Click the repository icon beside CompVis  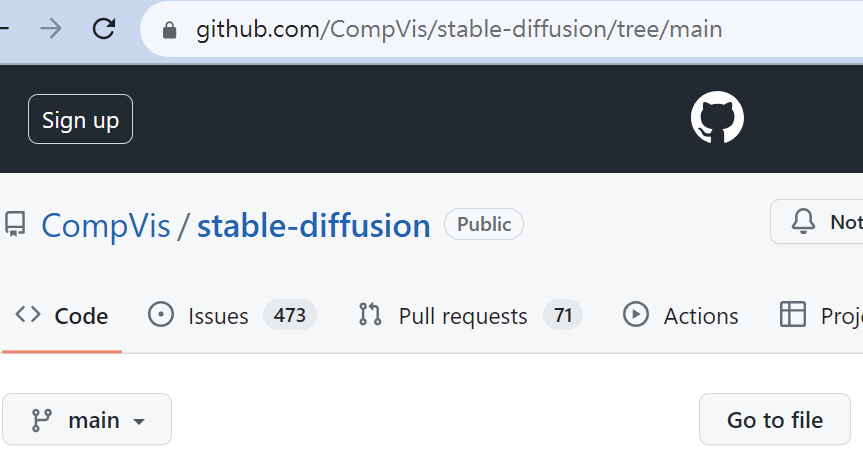click(15, 225)
